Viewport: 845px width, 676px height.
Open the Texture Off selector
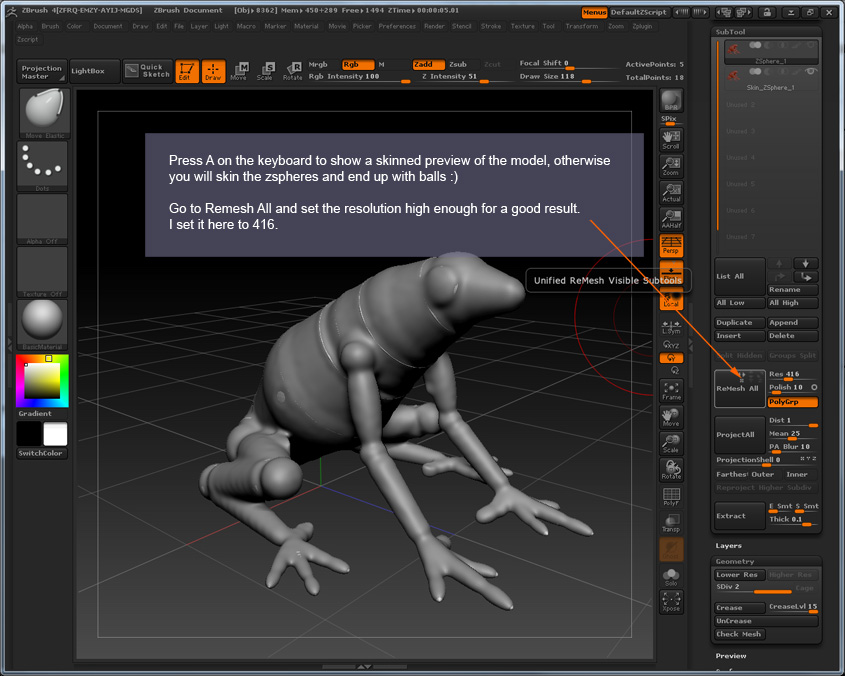(42, 272)
